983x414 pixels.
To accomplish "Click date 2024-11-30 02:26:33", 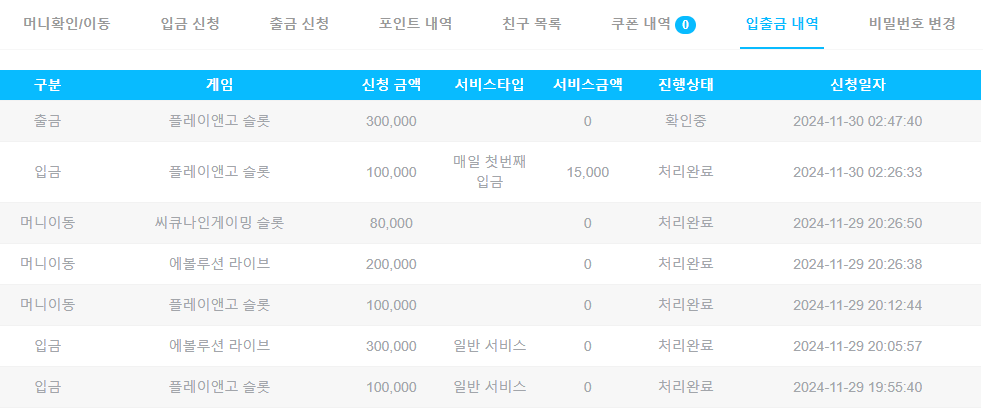I will [x=858, y=172].
